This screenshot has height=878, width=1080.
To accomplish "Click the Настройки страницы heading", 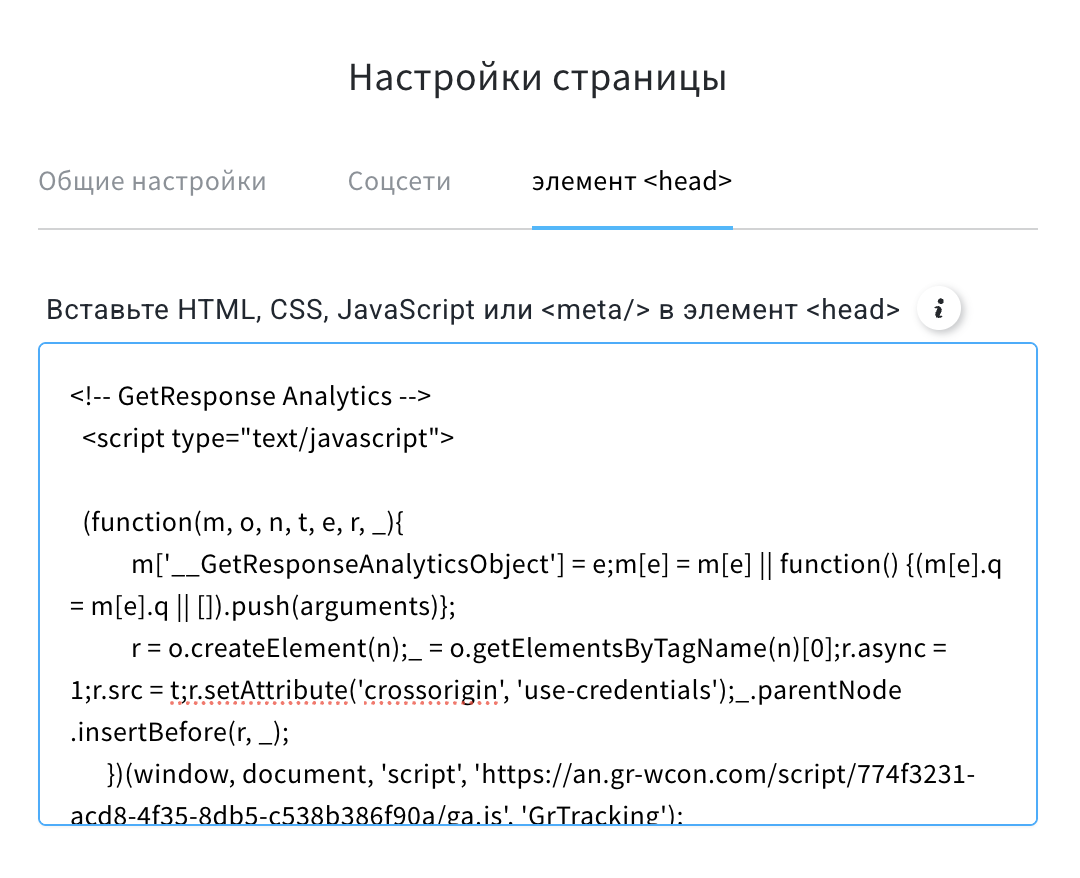I will tap(538, 77).
